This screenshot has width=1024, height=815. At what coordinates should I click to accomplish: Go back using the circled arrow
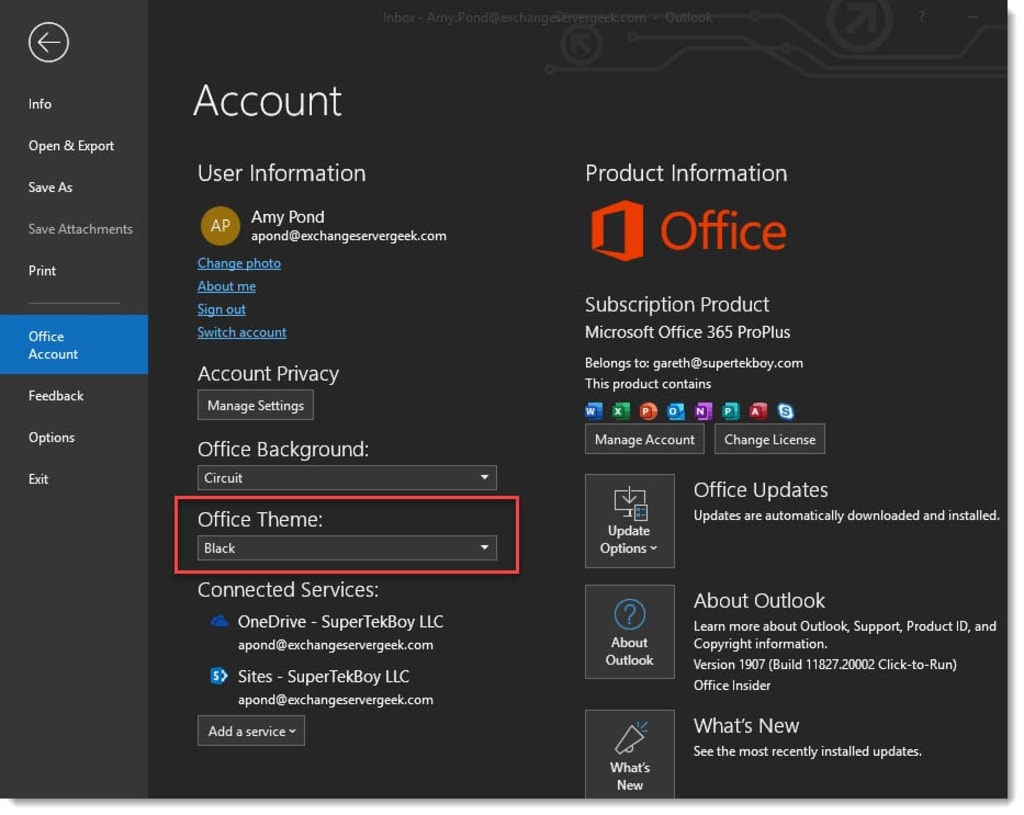(48, 42)
